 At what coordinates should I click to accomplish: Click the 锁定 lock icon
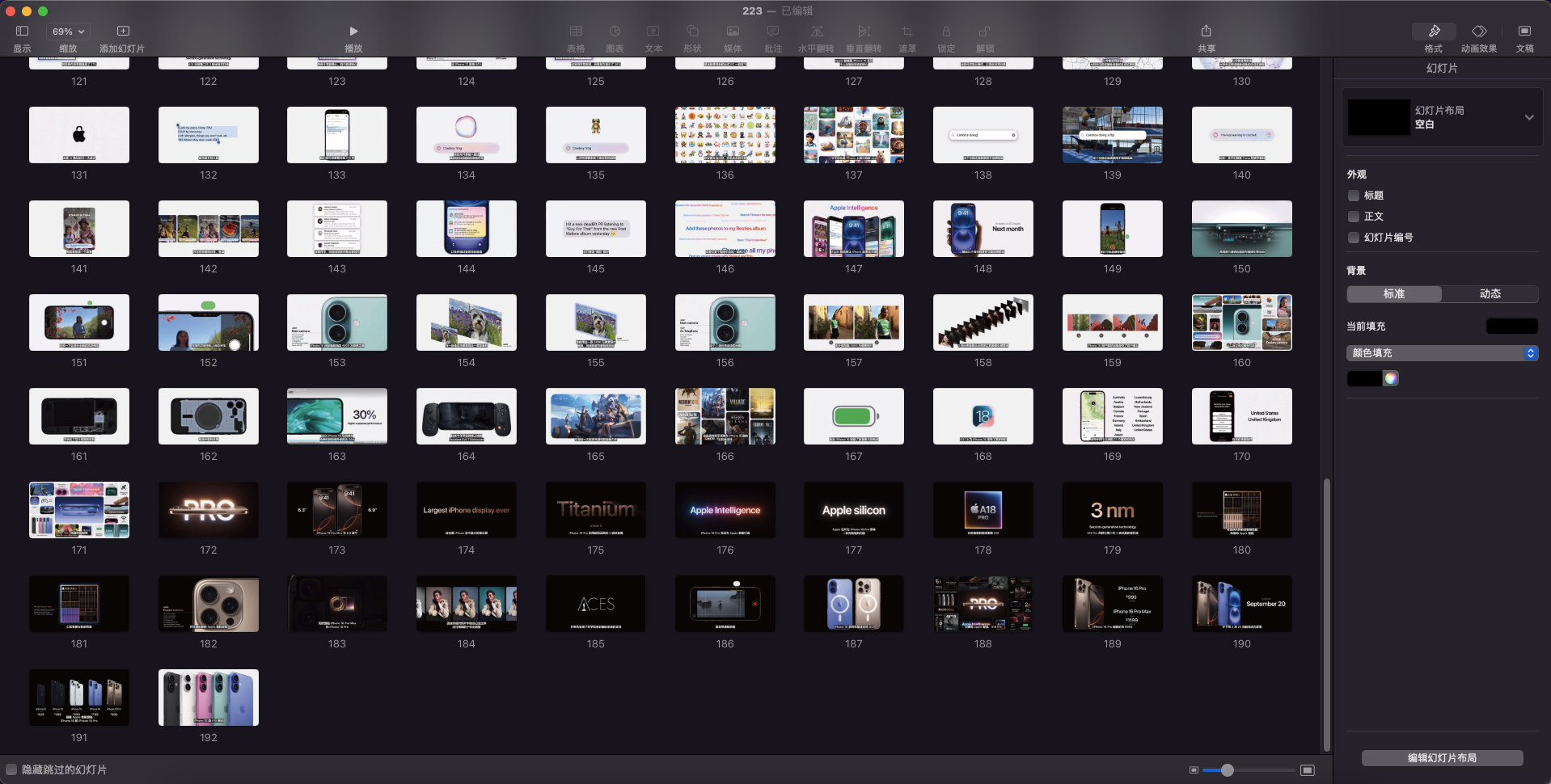tap(946, 32)
